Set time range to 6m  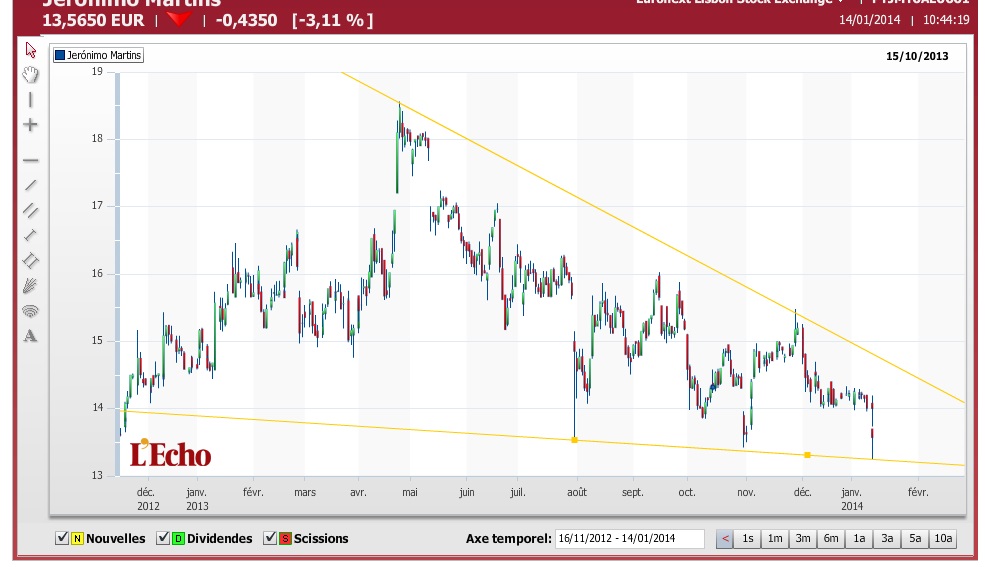[x=831, y=539]
